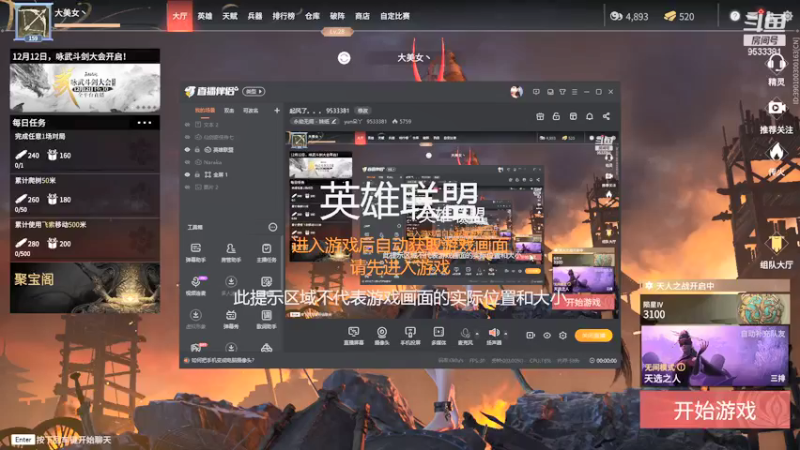Add 摄像头 camera source
The width and height of the screenshot is (800, 450).
tap(382, 336)
